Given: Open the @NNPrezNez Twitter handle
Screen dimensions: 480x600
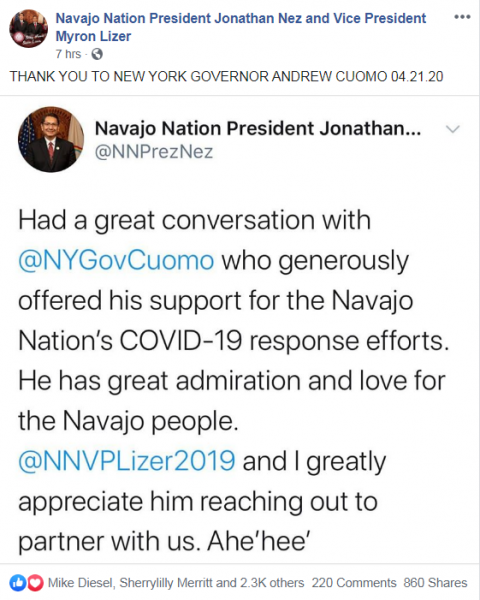Looking at the screenshot, I should (154, 152).
